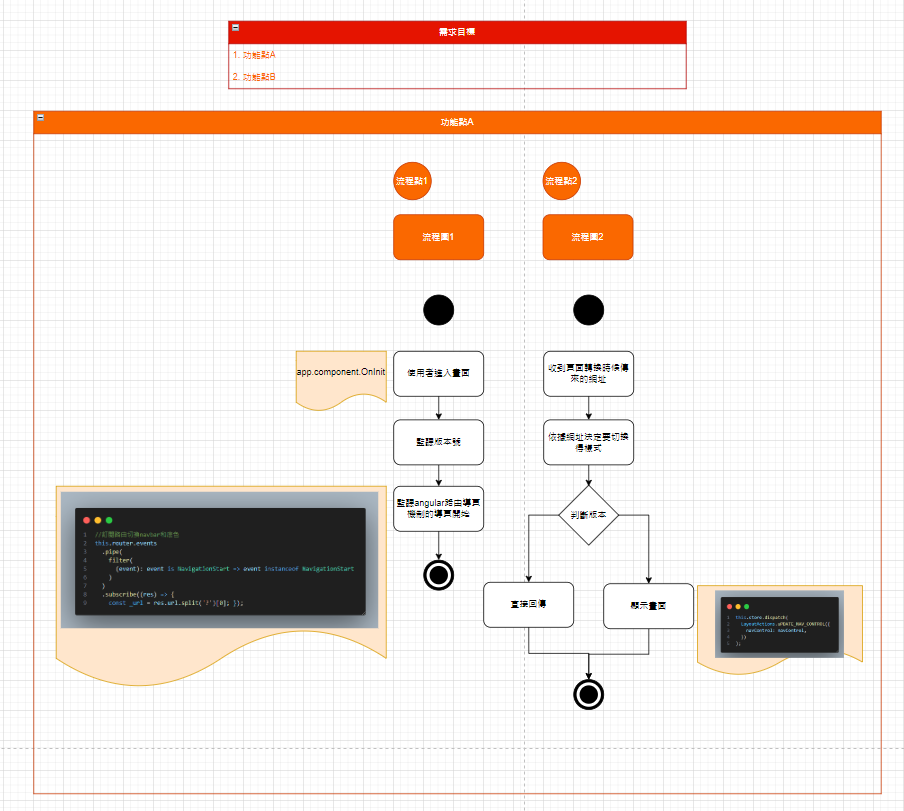
Task: Select the 判斷版本 decision diamond
Action: click(x=589, y=515)
